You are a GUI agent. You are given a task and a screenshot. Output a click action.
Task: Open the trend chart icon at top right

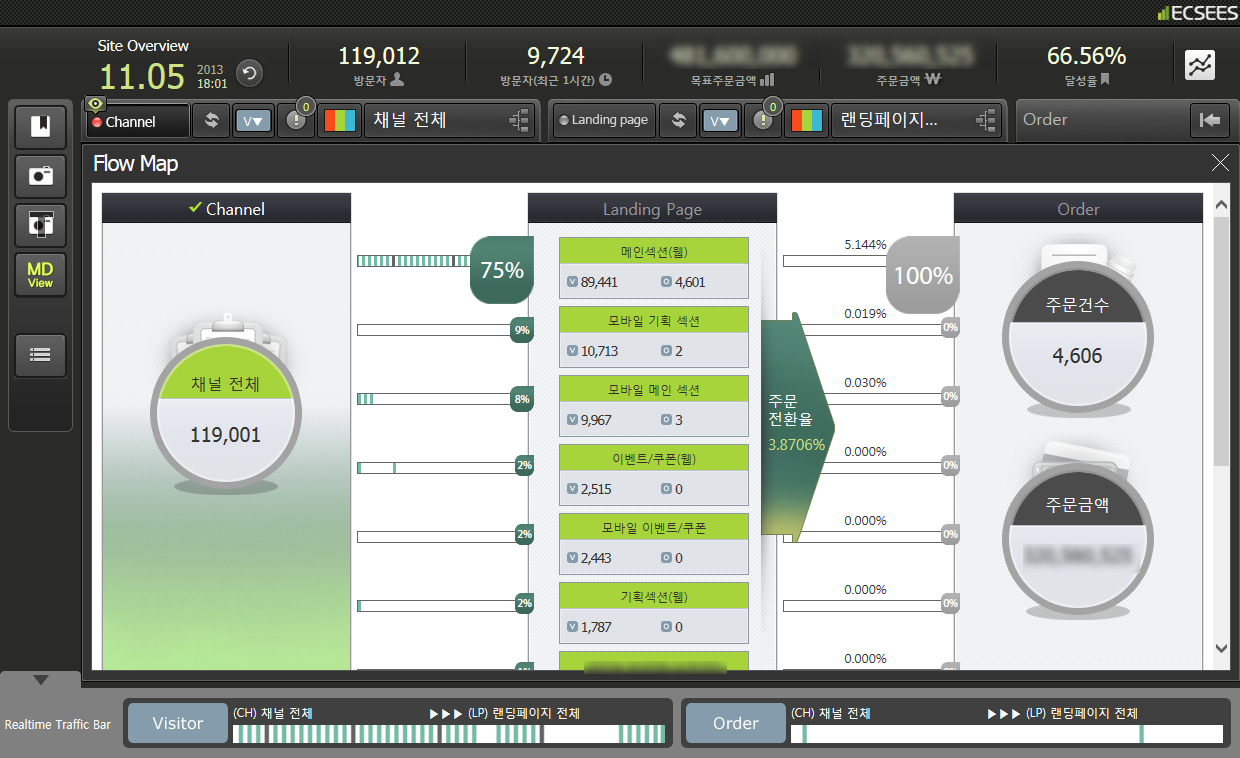coord(1200,65)
